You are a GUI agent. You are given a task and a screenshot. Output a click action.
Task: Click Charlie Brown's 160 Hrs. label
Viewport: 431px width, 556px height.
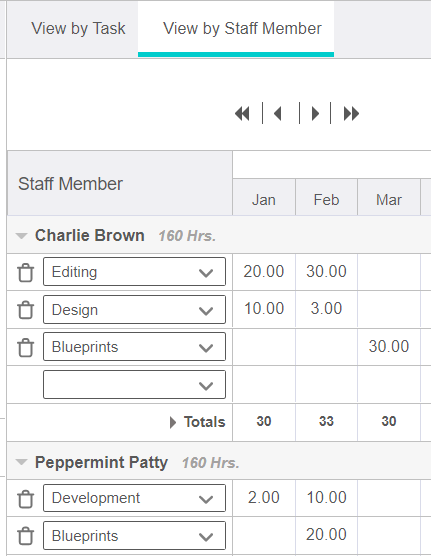pos(187,236)
